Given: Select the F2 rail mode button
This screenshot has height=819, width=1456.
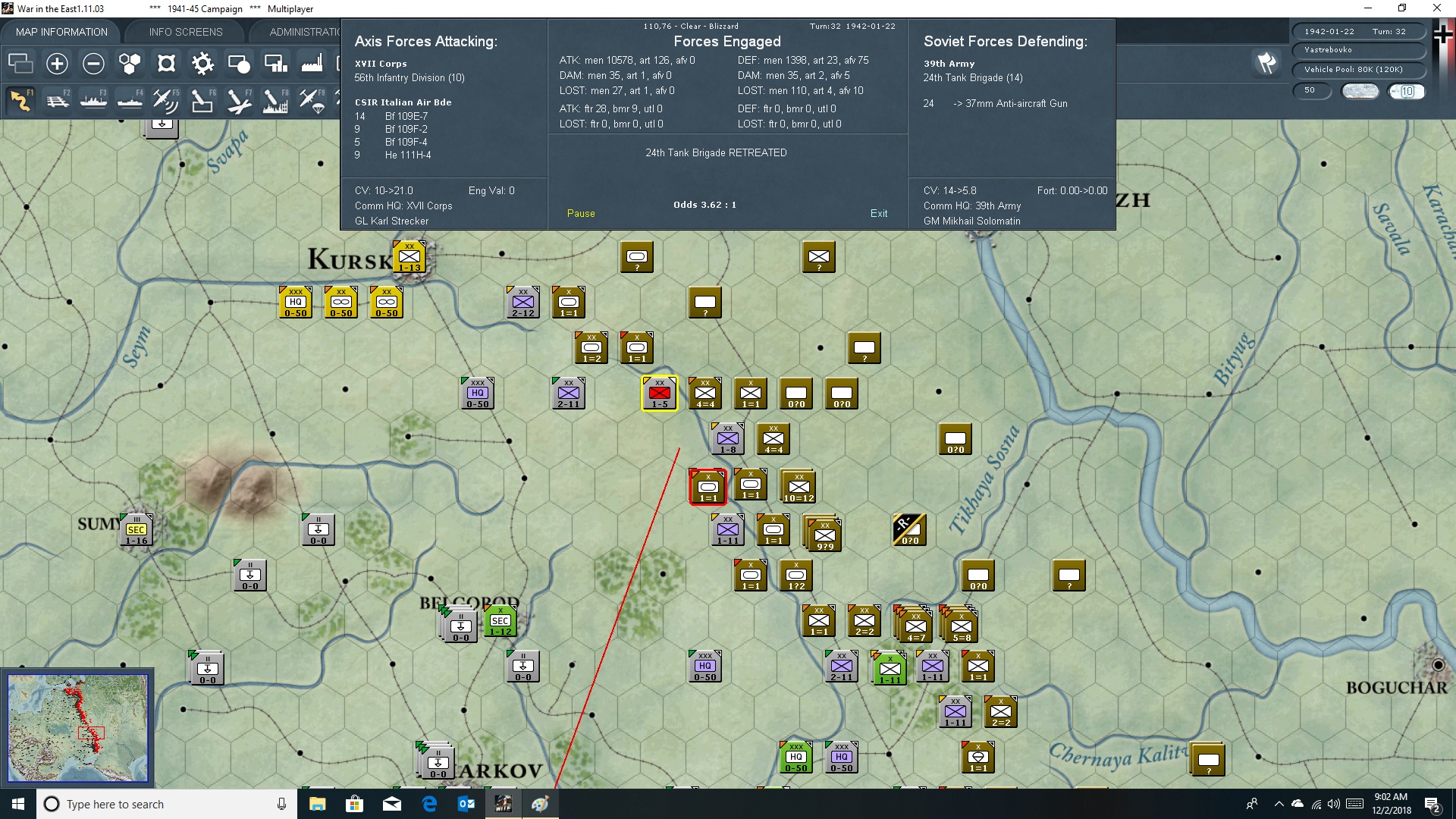Looking at the screenshot, I should coord(57,100).
